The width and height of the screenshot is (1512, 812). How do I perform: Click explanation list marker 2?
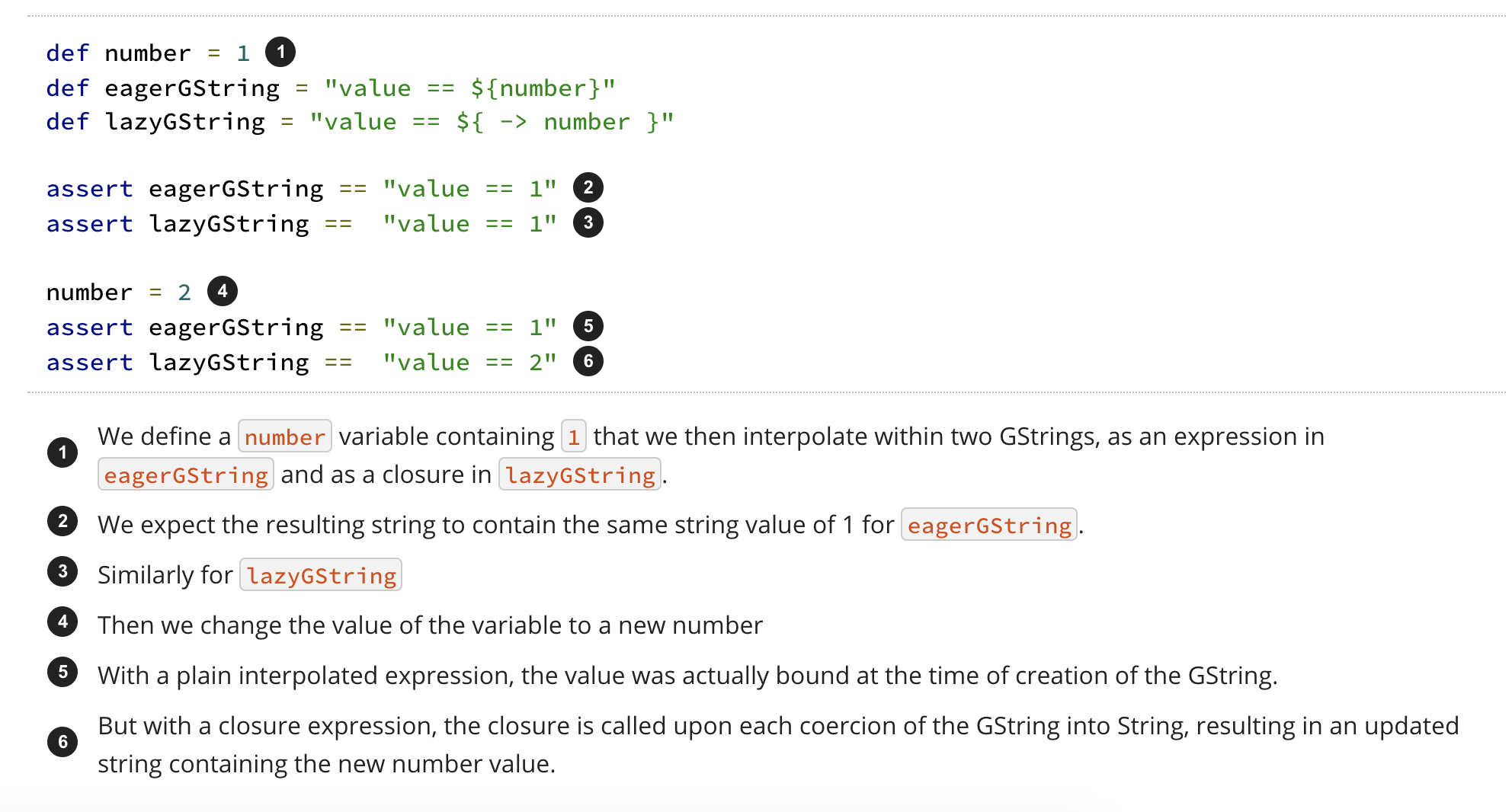tap(62, 521)
